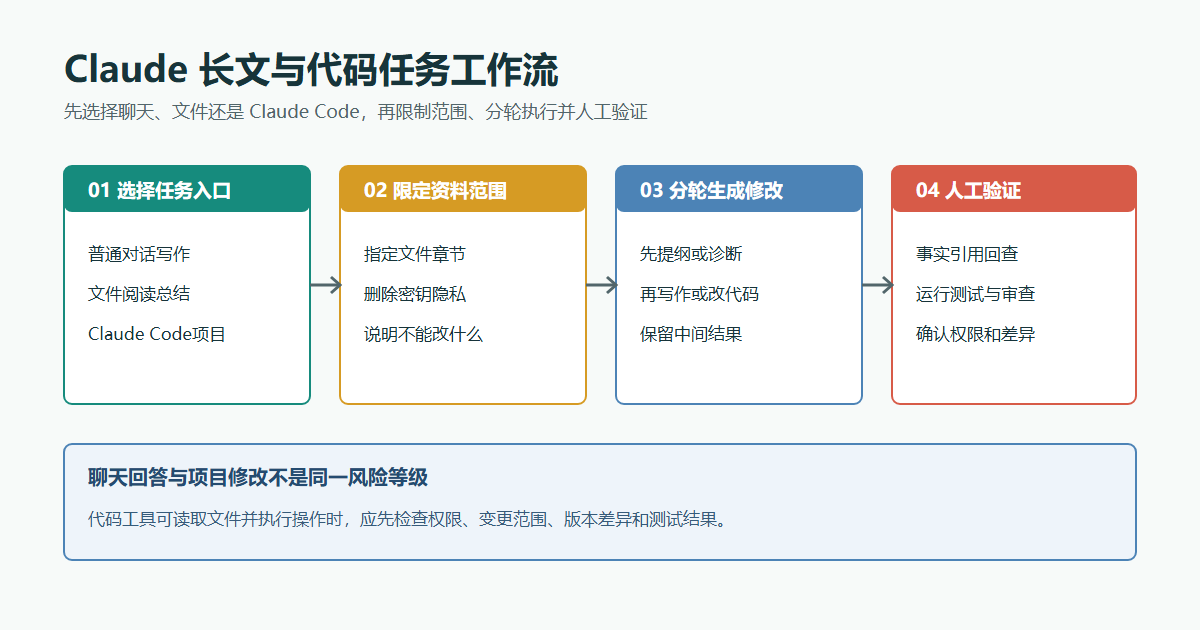This screenshot has width=1200, height=630.
Task: Click the '保留中间结果' line
Action: (x=691, y=334)
